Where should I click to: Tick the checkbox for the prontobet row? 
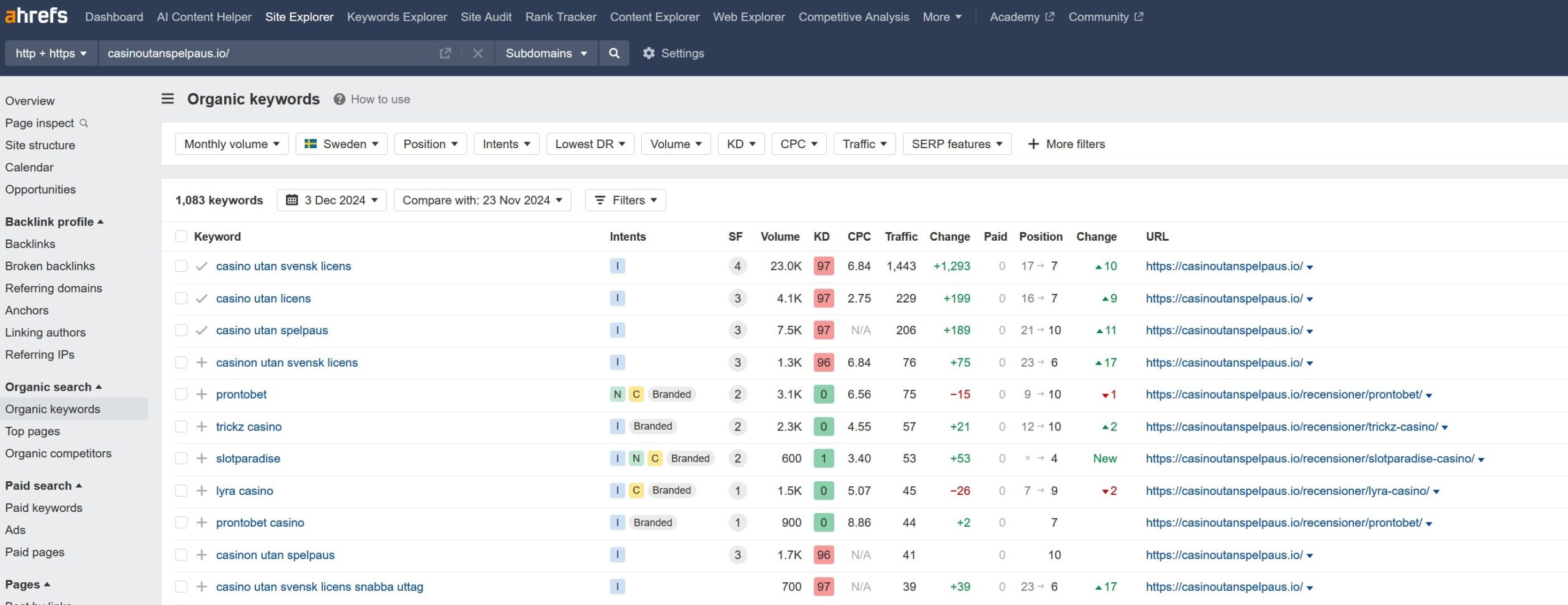[181, 394]
